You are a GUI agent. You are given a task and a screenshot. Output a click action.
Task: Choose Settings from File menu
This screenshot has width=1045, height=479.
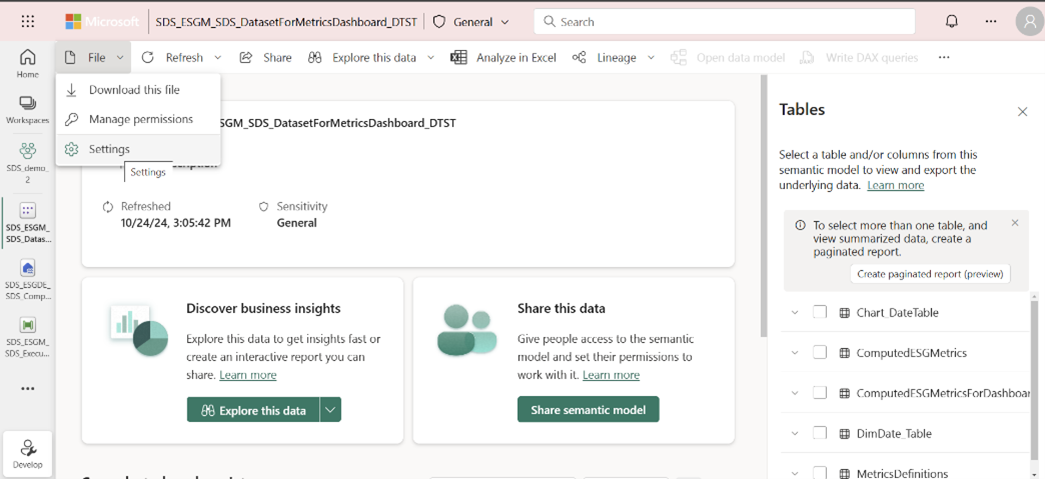(x=138, y=149)
